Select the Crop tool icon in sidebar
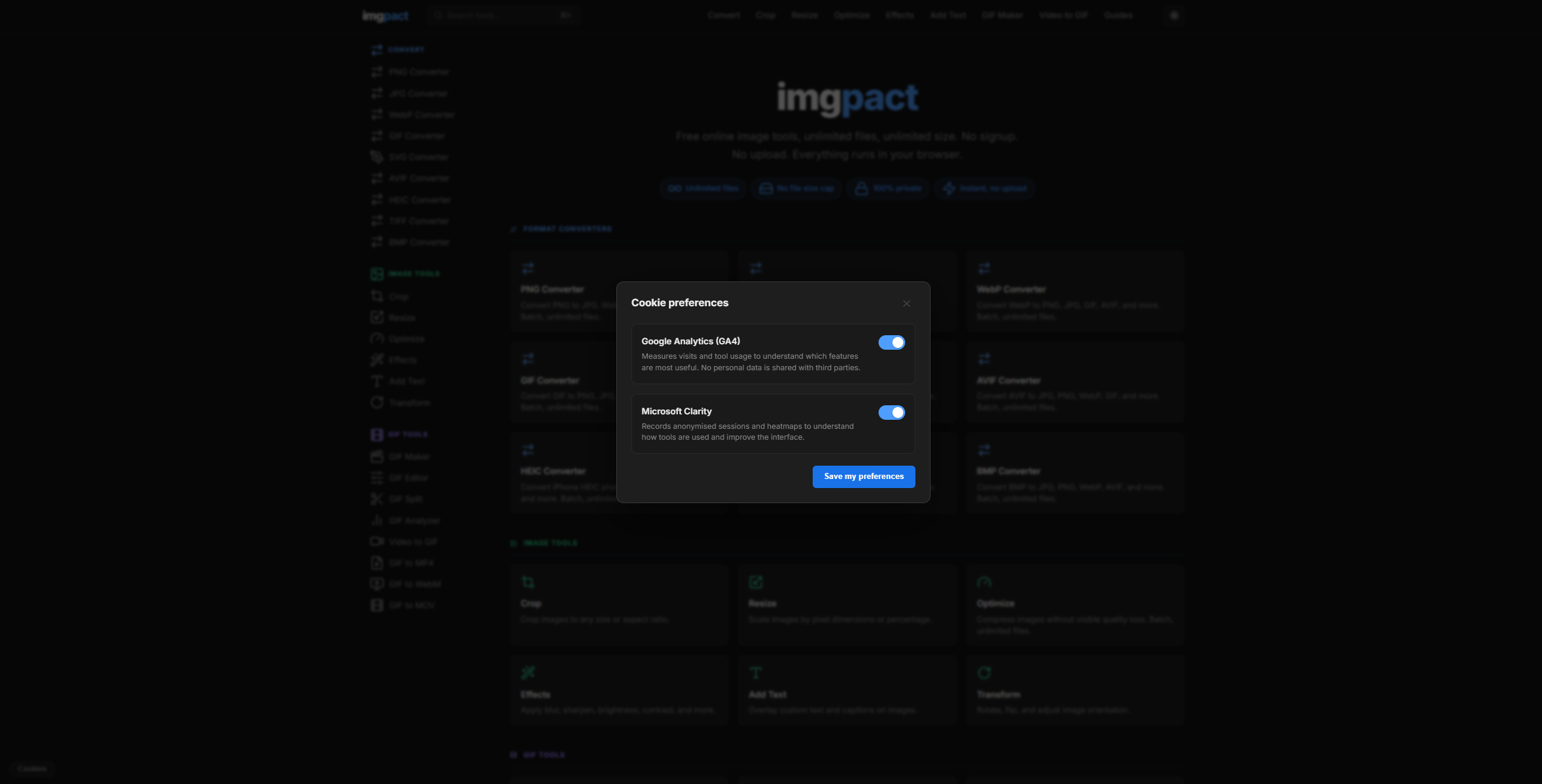Screen dimensions: 1542x784 click(x=377, y=296)
